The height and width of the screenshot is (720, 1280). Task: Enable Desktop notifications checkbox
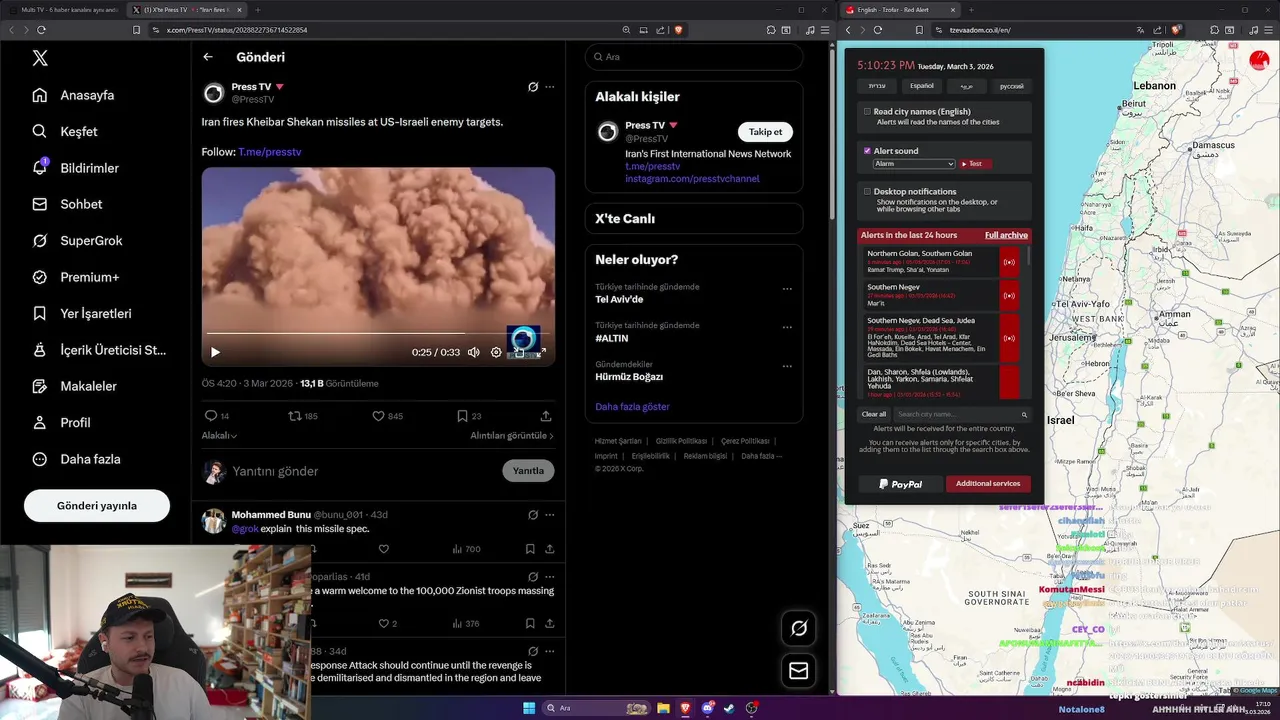click(x=867, y=191)
